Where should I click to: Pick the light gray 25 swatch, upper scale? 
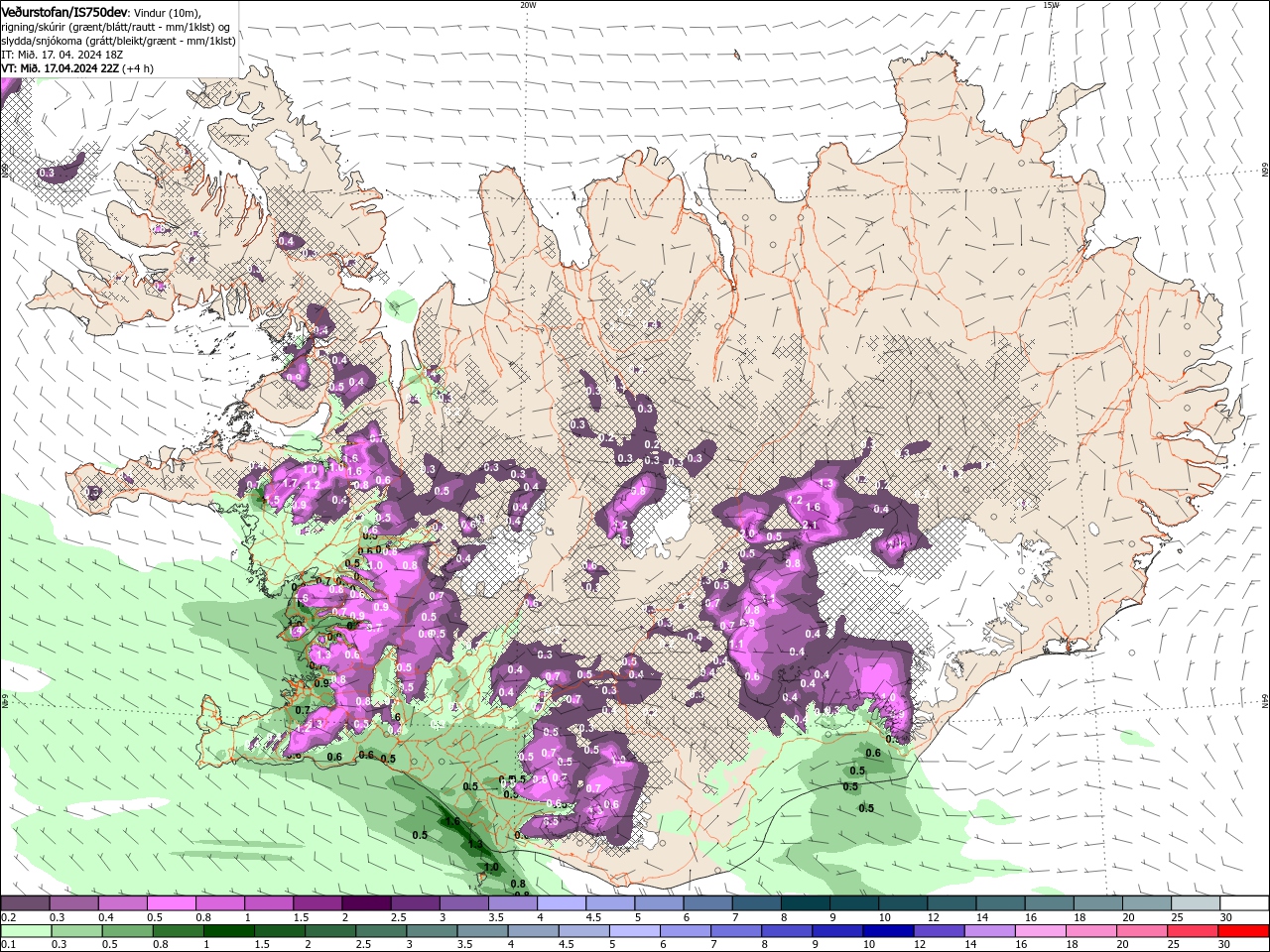click(x=1195, y=903)
